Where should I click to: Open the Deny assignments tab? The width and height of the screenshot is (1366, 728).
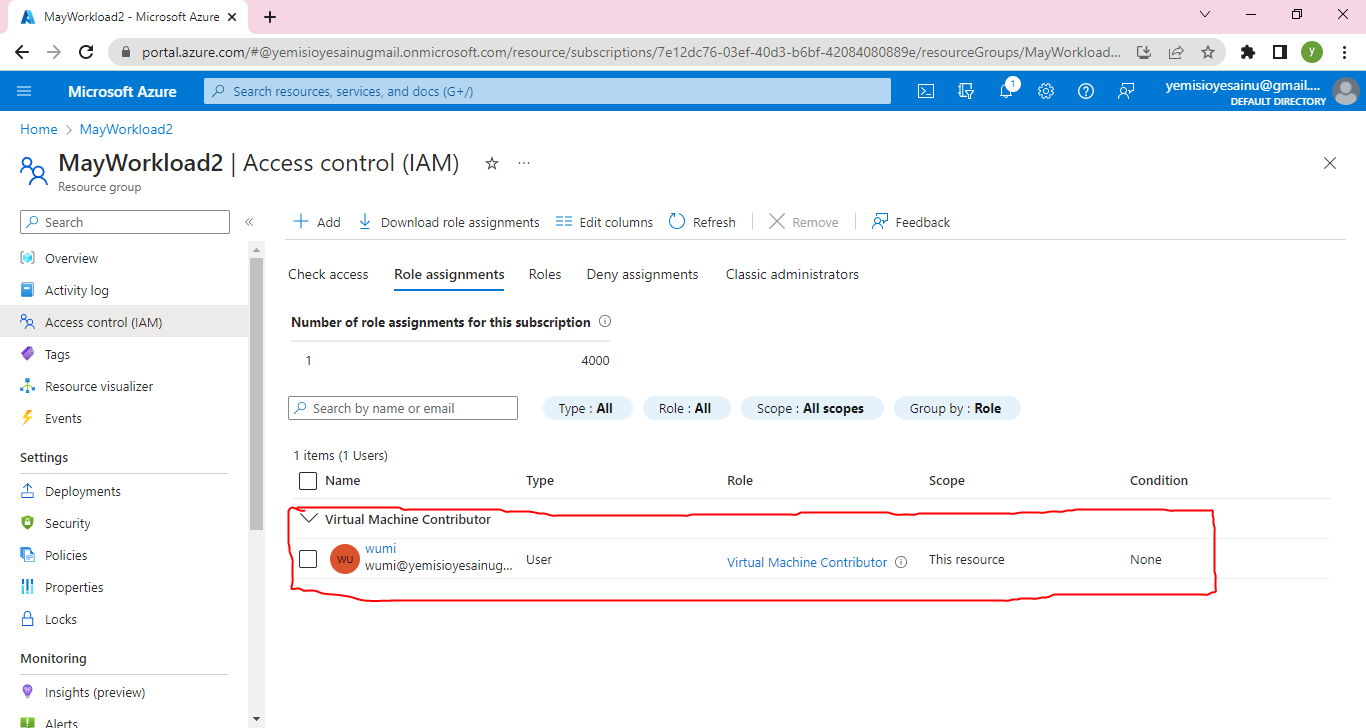coord(642,274)
